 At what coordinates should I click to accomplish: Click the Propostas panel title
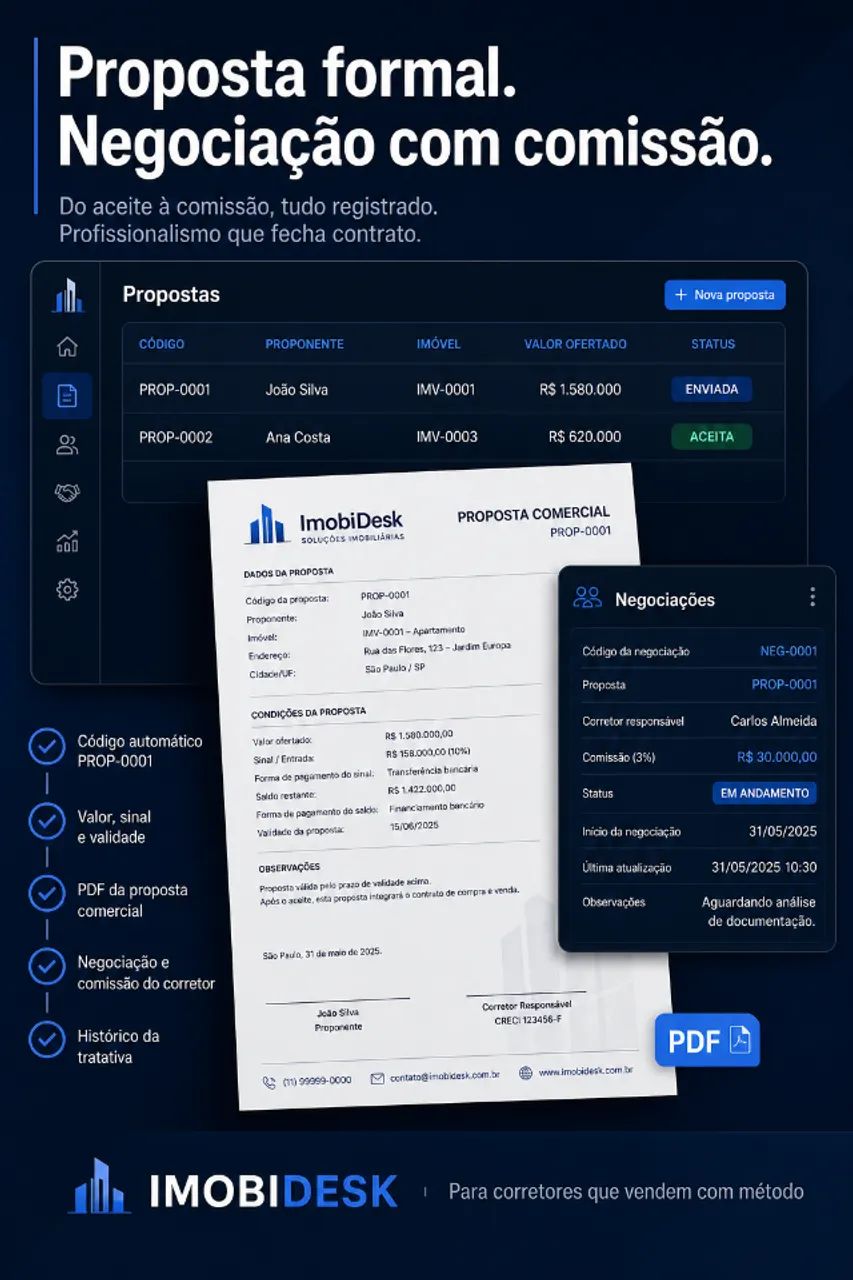click(171, 295)
